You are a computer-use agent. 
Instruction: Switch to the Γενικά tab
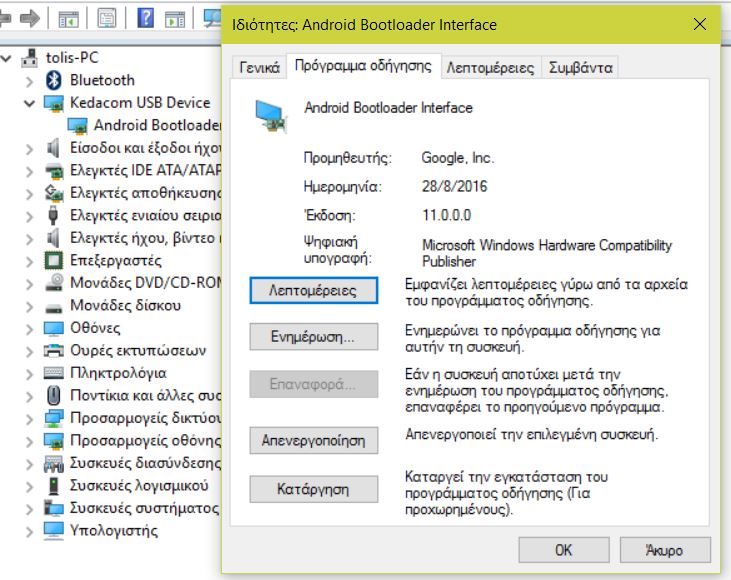(259, 68)
